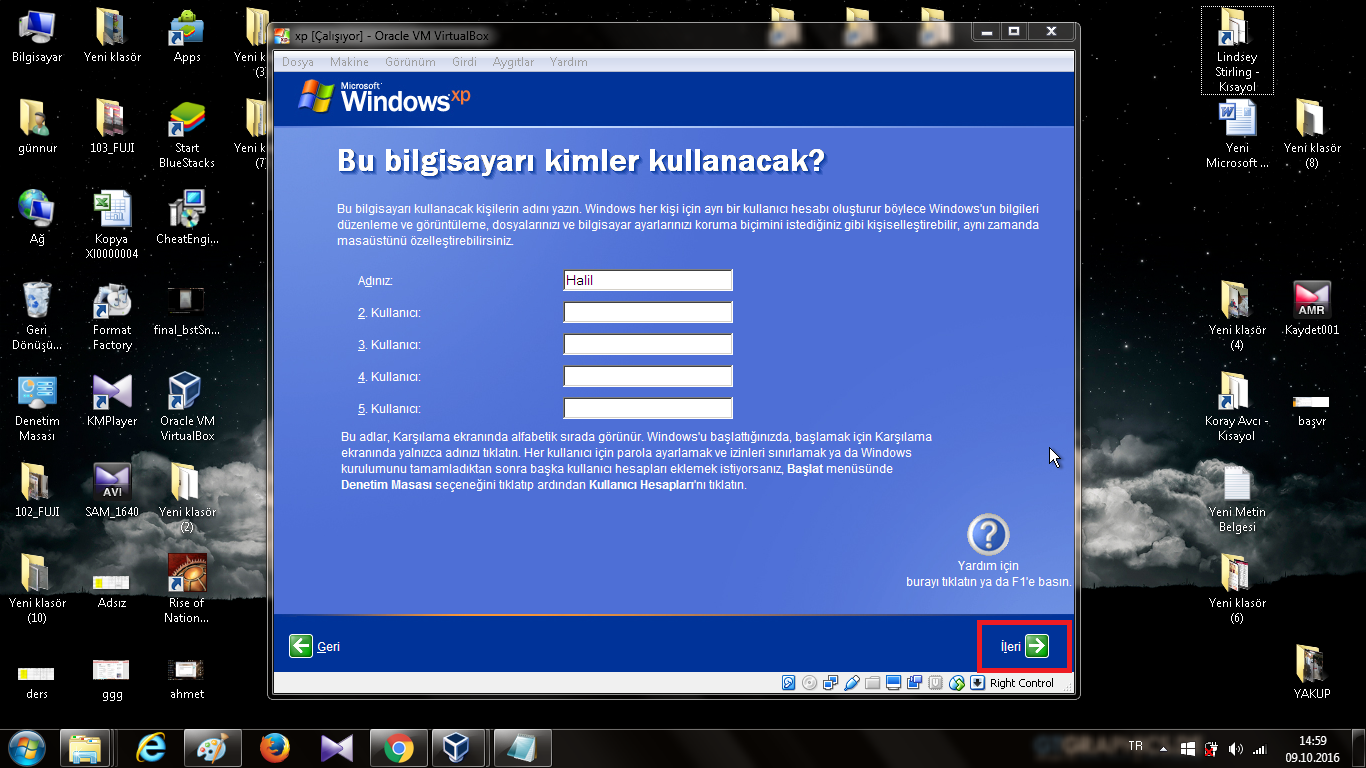Viewport: 1366px width, 768px height.
Task: Click the TR language indicator in the system tray
Action: [1135, 747]
